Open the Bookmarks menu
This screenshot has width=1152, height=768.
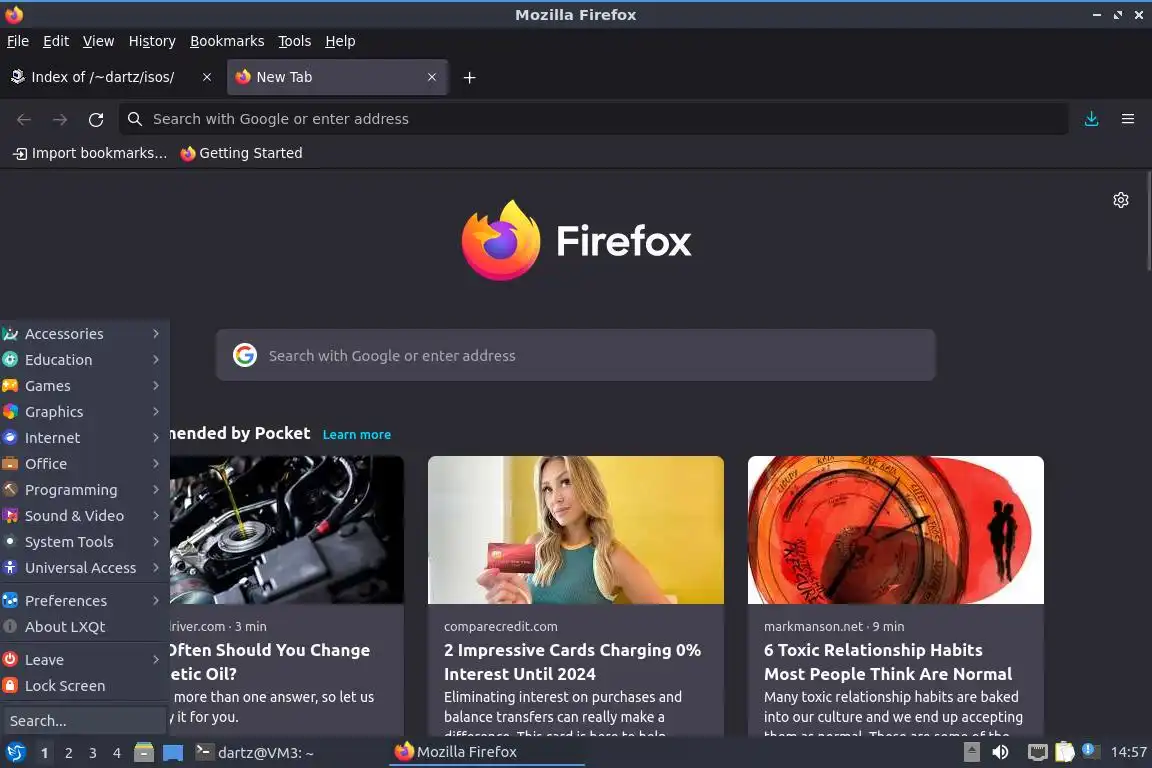tap(227, 41)
